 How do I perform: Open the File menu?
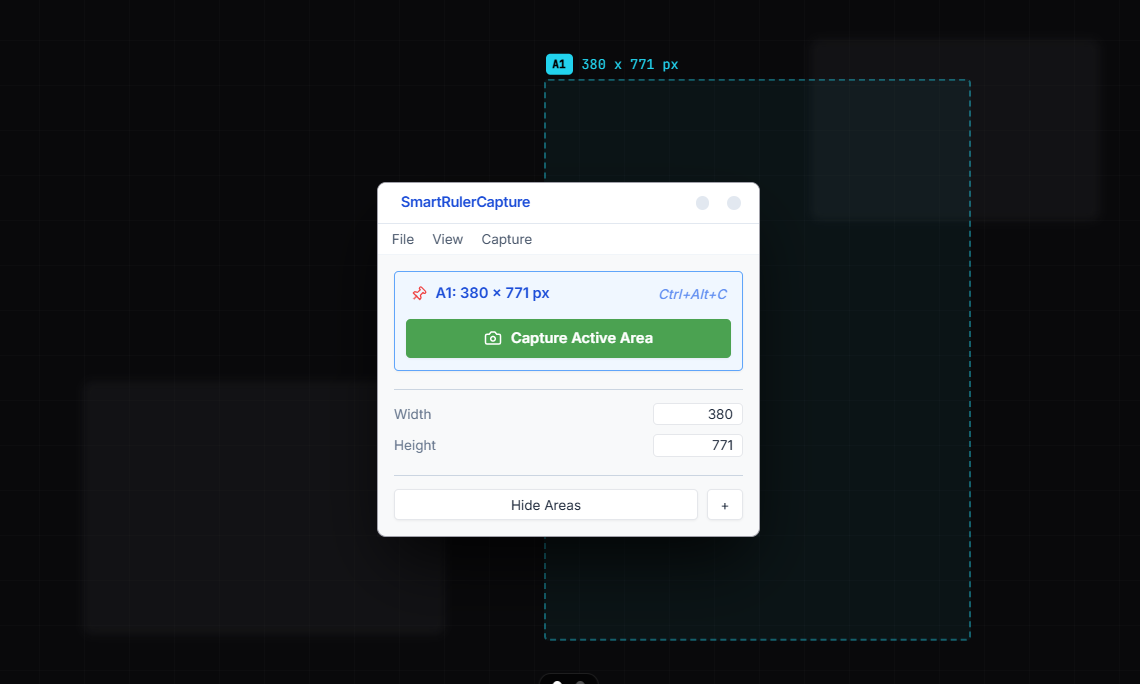pos(403,239)
